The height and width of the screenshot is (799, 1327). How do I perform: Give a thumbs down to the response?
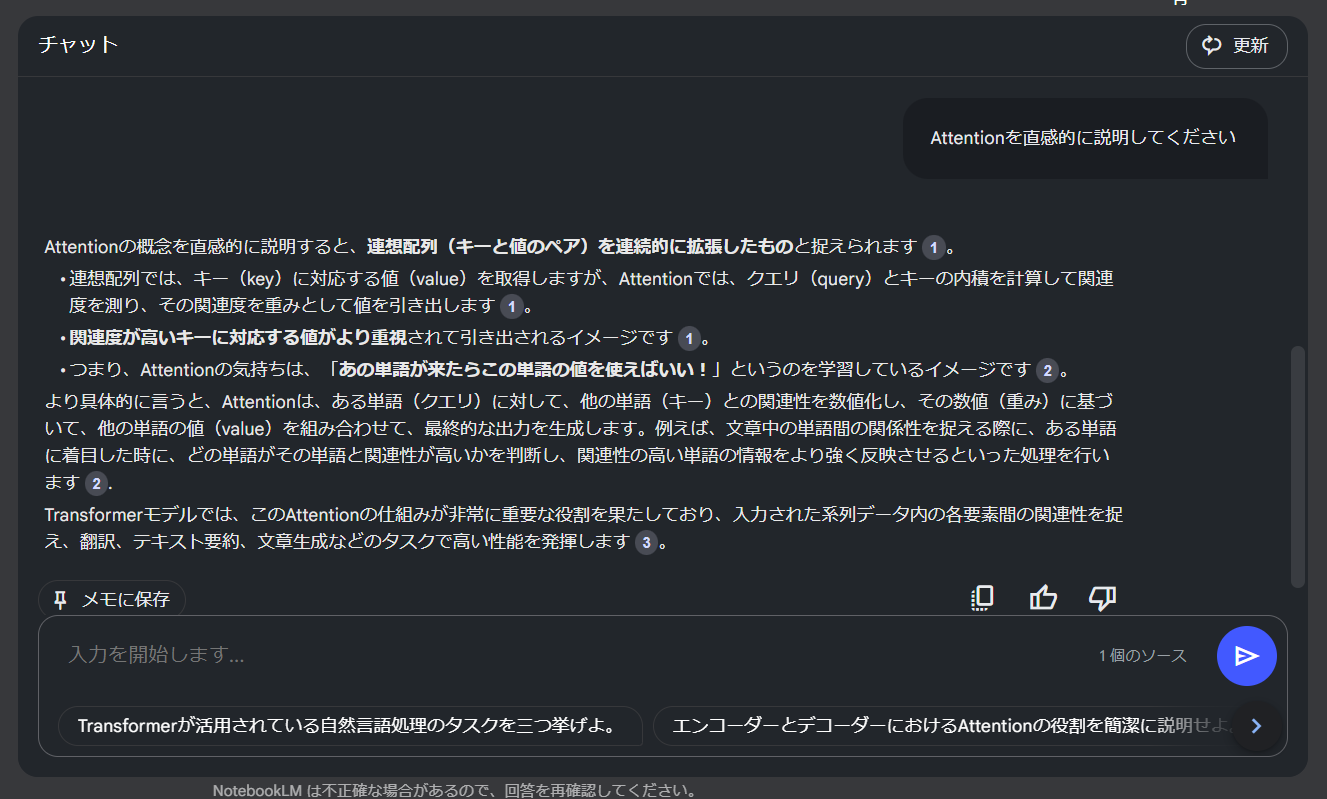click(1101, 597)
